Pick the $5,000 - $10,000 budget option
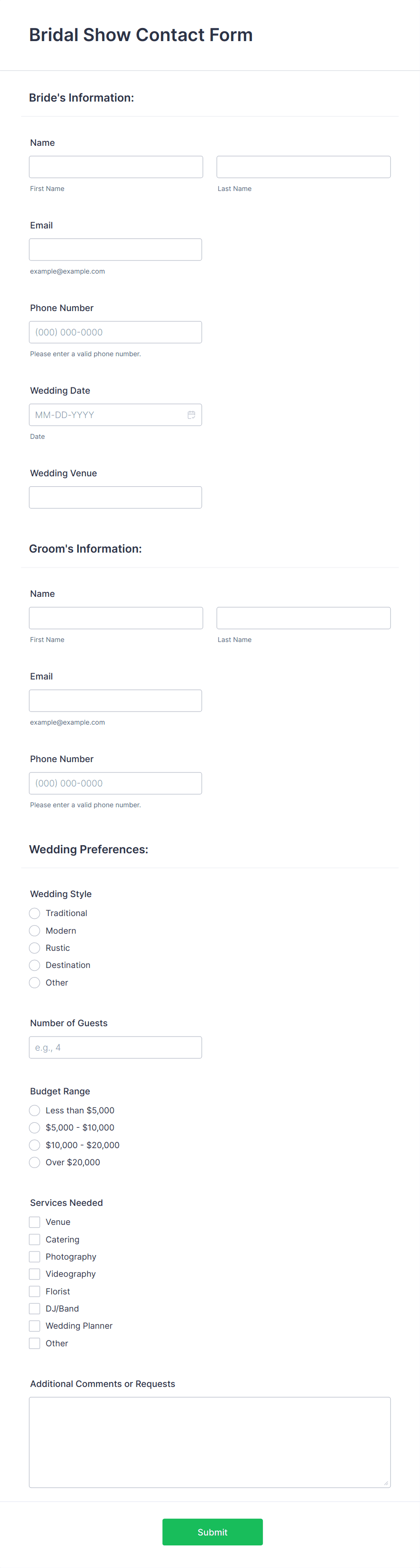The width and height of the screenshot is (420, 1568). (x=35, y=1127)
